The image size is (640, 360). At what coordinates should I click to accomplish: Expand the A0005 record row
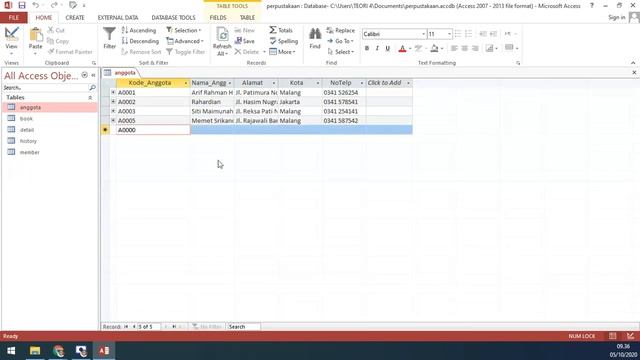point(113,120)
